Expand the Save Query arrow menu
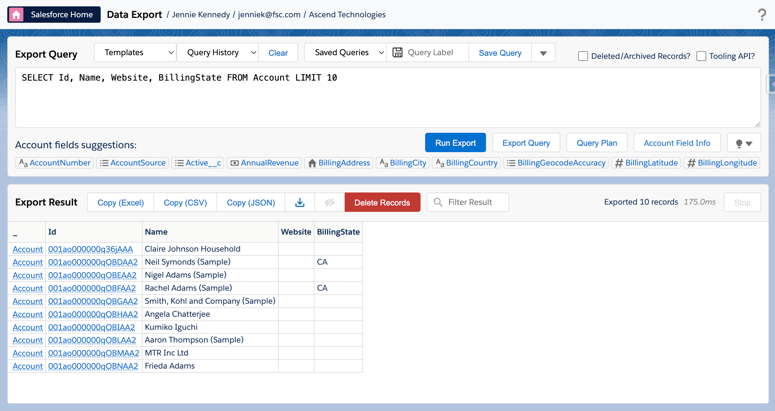Viewport: 775px width, 411px height. tap(543, 53)
